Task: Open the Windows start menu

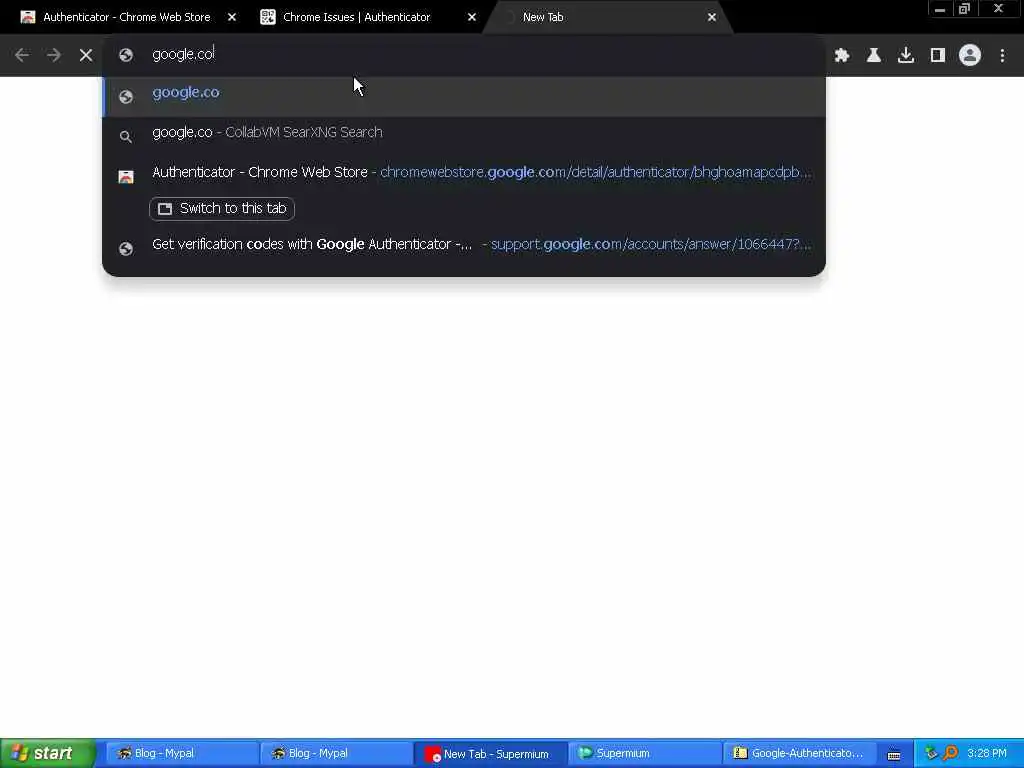Action: coord(48,753)
